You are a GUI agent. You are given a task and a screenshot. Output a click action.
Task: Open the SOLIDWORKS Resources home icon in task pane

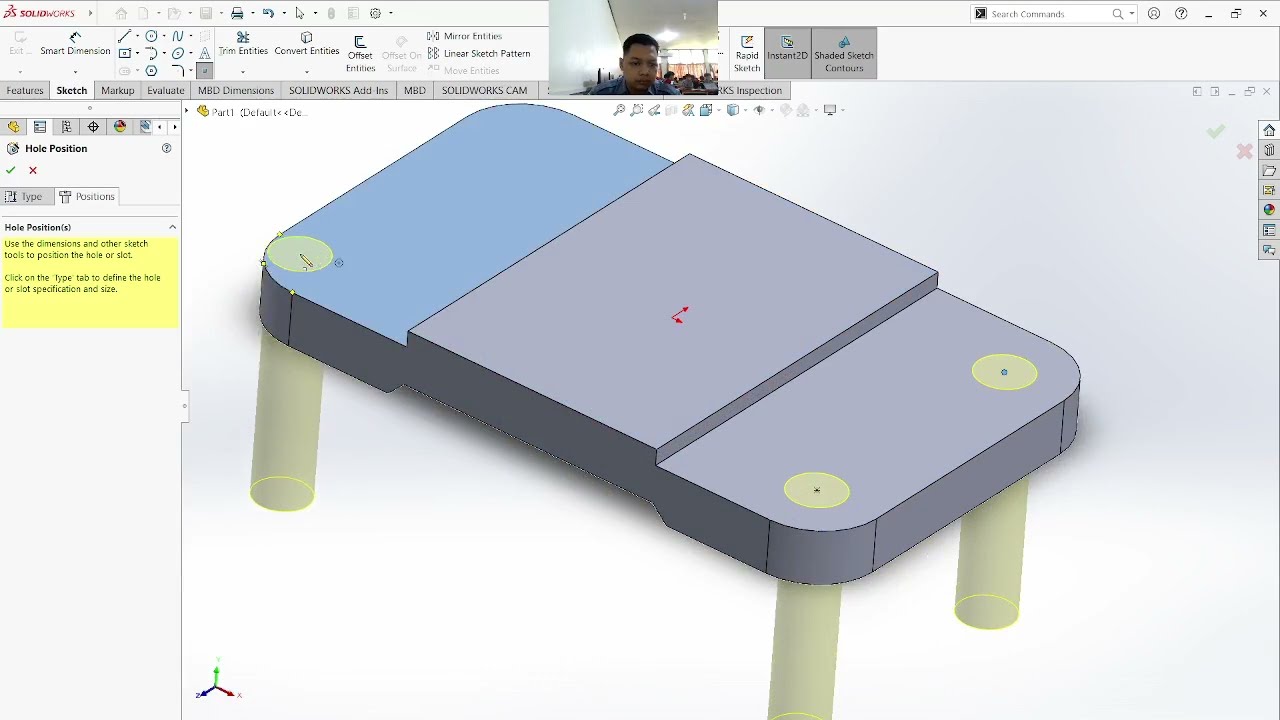[1269, 131]
